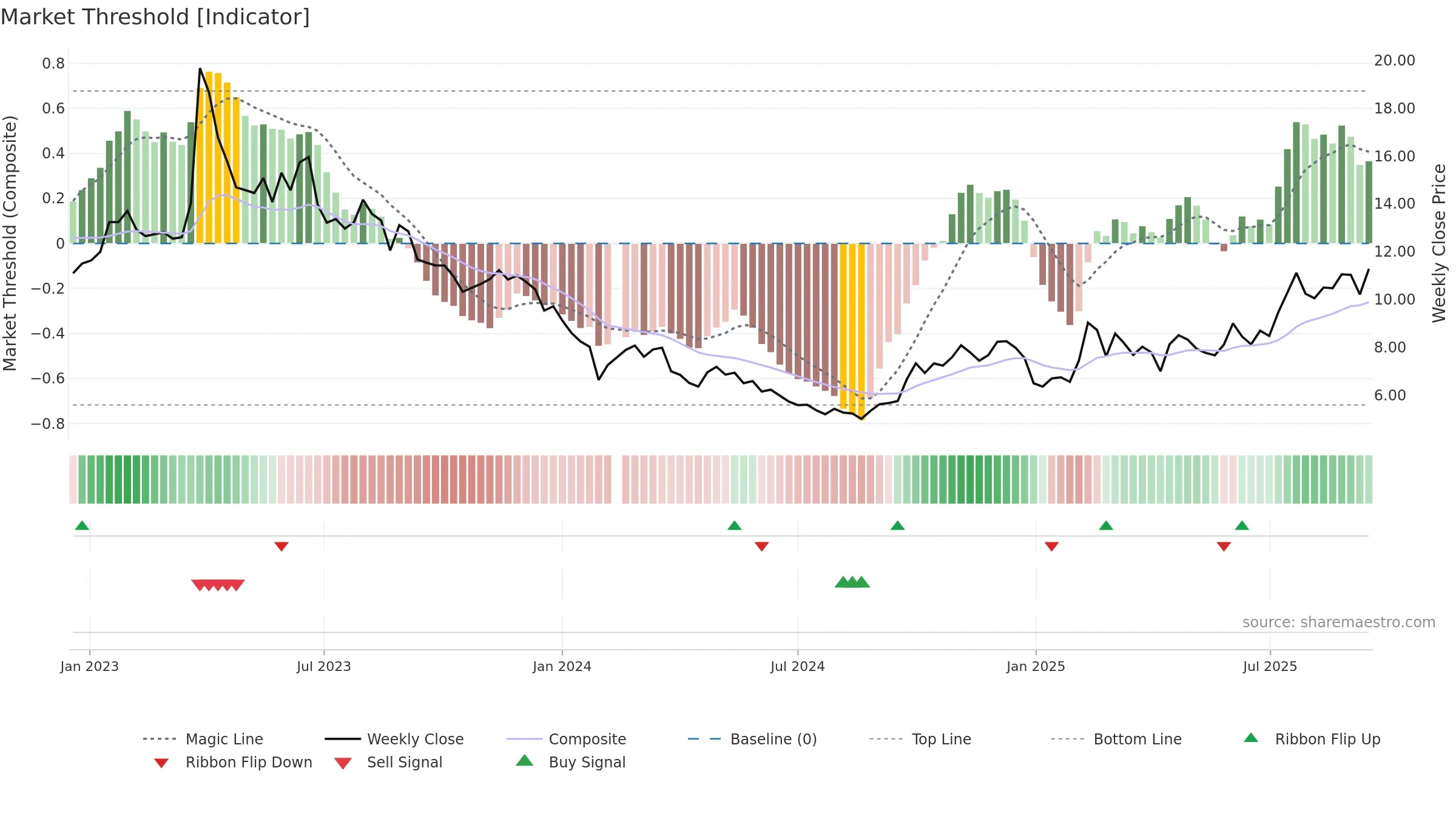Click the Jan 2025 x-axis label
Screen dimensions: 1456x819
[x=1036, y=666]
